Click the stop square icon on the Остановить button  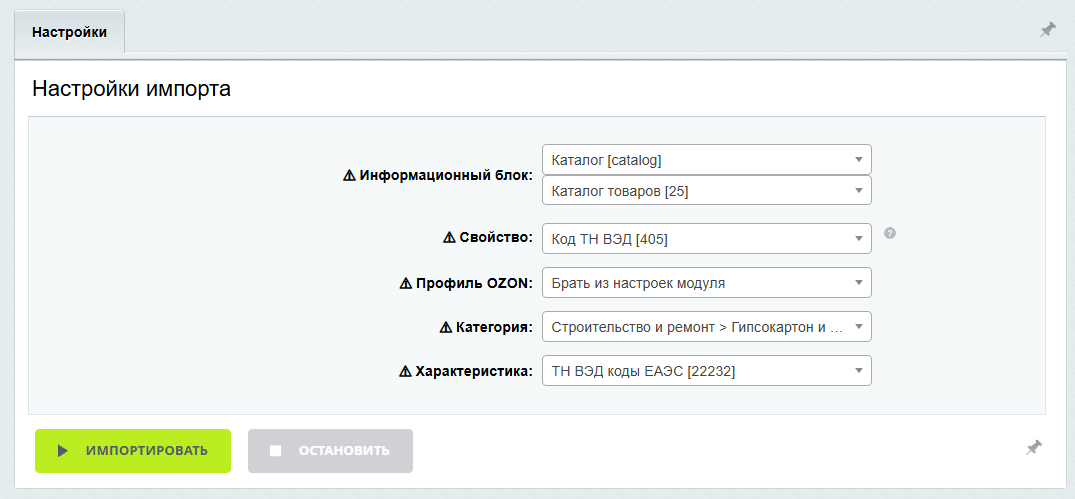[x=276, y=451]
